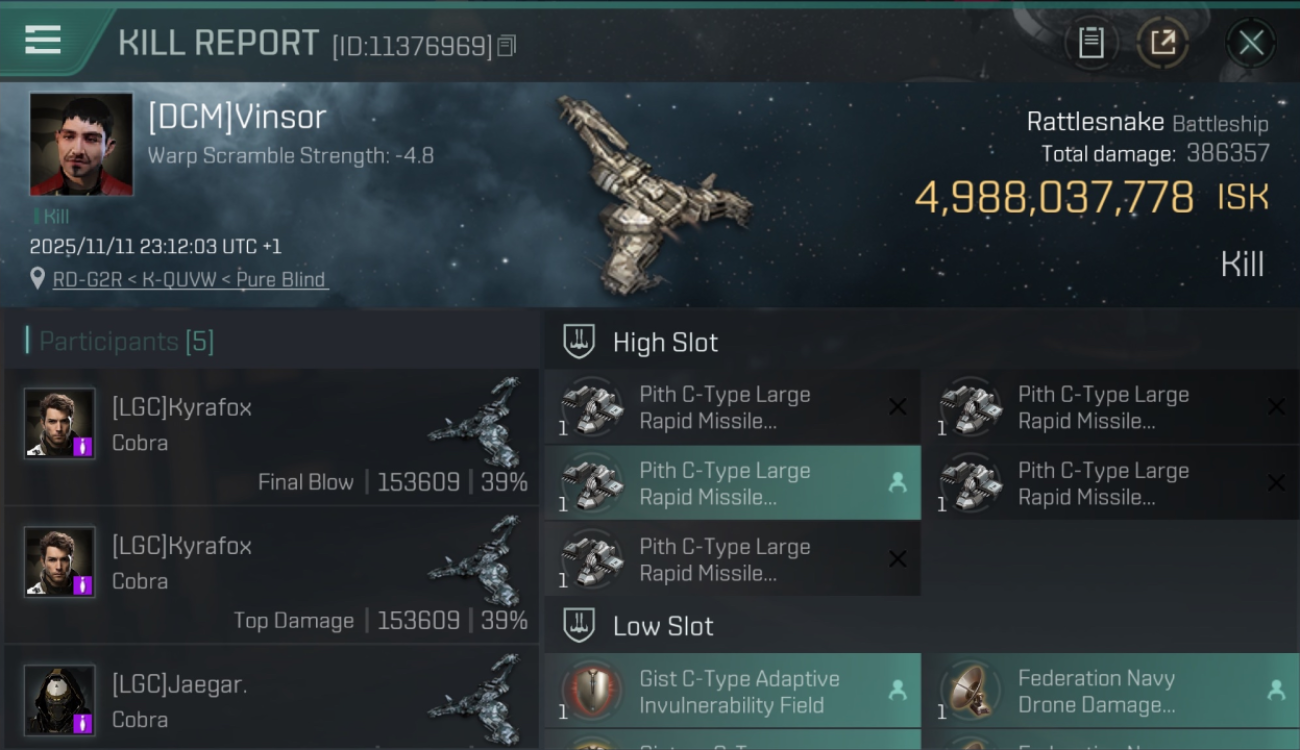Click the Low Slot shield icon
This screenshot has width=1300, height=750.
click(579, 626)
